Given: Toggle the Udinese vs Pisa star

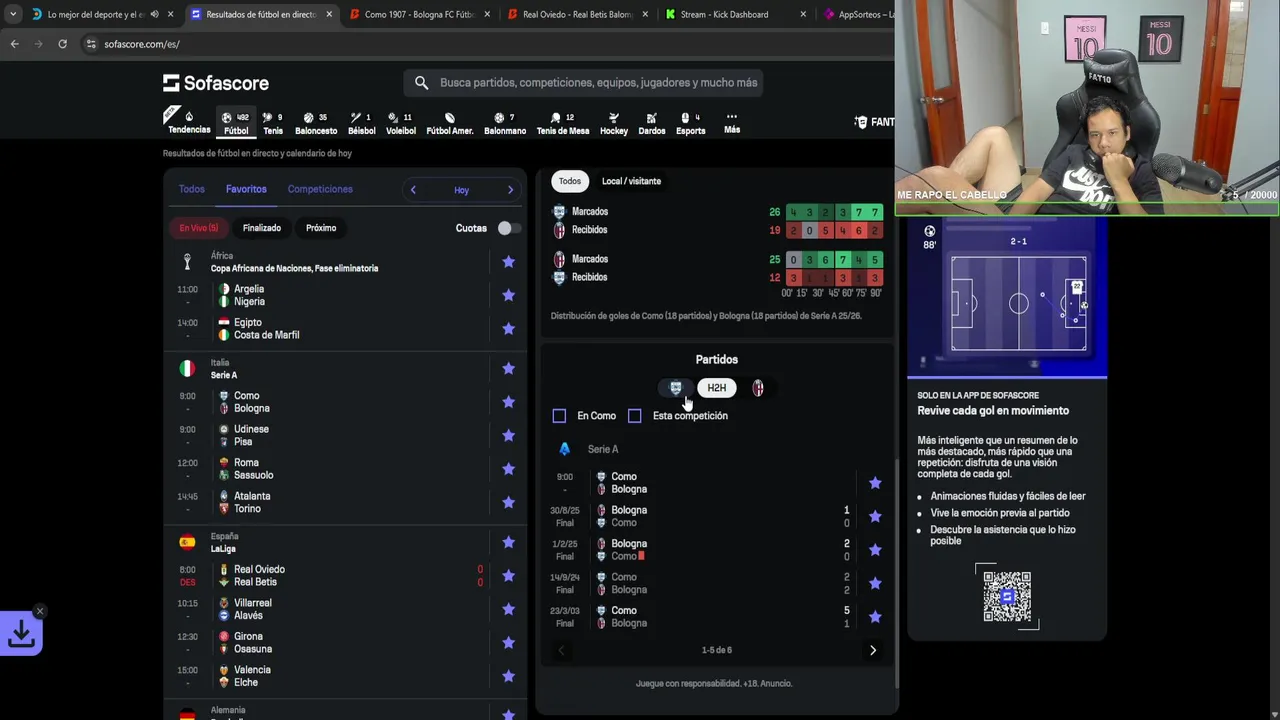Looking at the screenshot, I should click(x=508, y=436).
